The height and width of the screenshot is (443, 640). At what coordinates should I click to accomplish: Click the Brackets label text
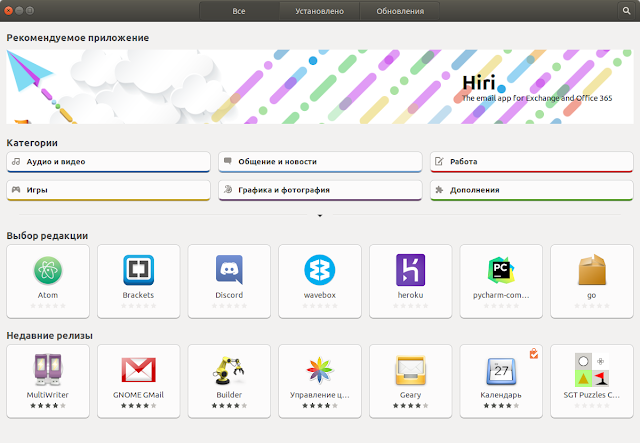pyautogui.click(x=138, y=295)
